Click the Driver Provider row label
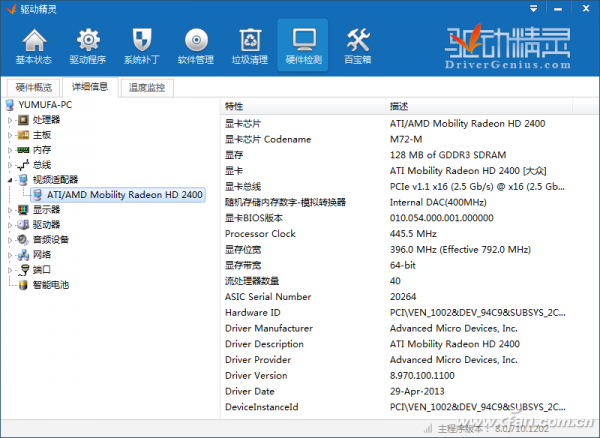 coord(258,360)
